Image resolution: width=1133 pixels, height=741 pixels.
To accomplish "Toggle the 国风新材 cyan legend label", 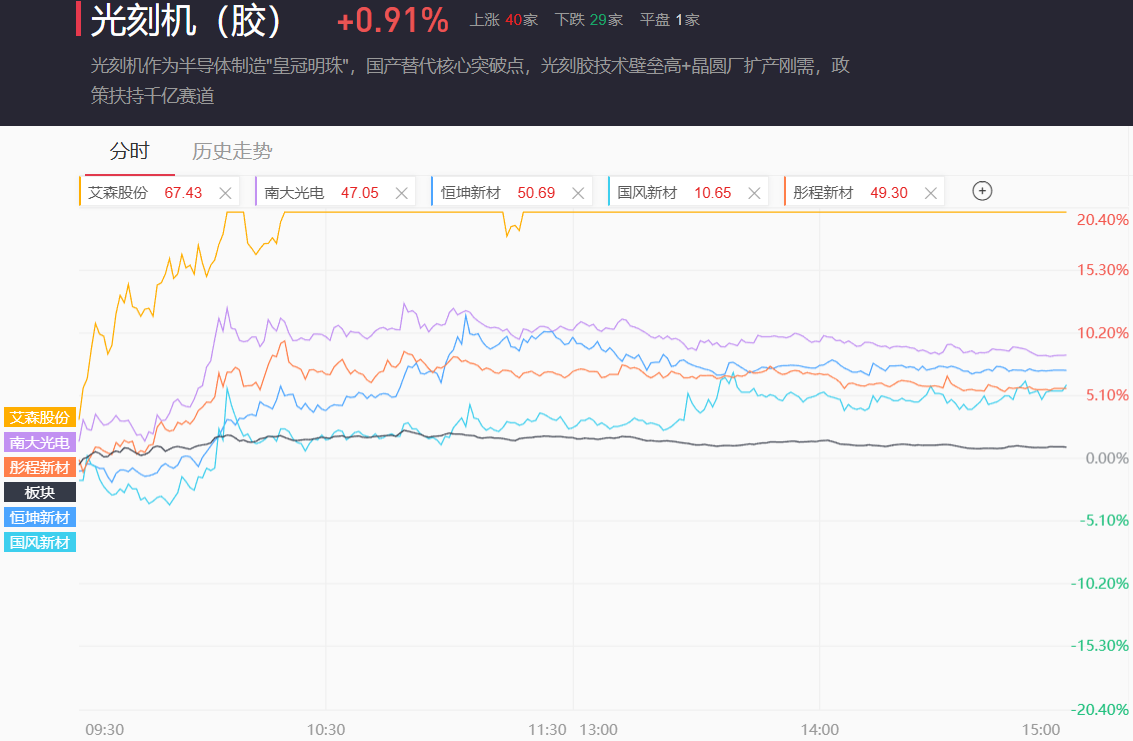I will [x=40, y=542].
